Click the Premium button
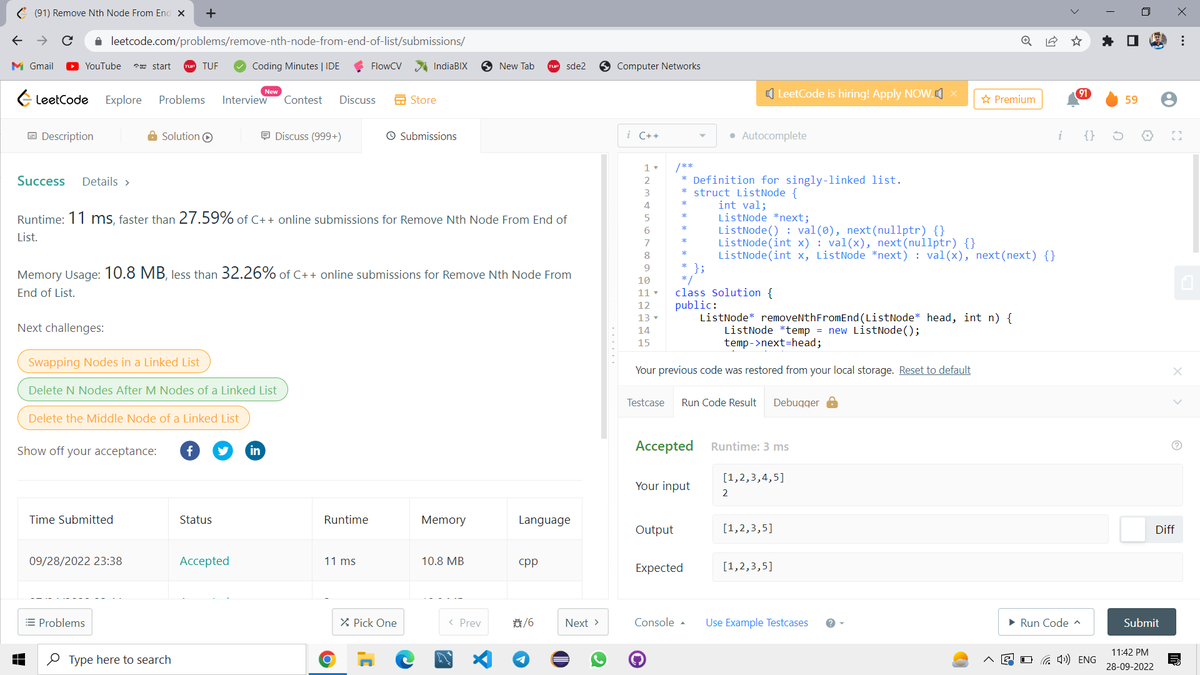The image size is (1200, 675). click(1007, 99)
